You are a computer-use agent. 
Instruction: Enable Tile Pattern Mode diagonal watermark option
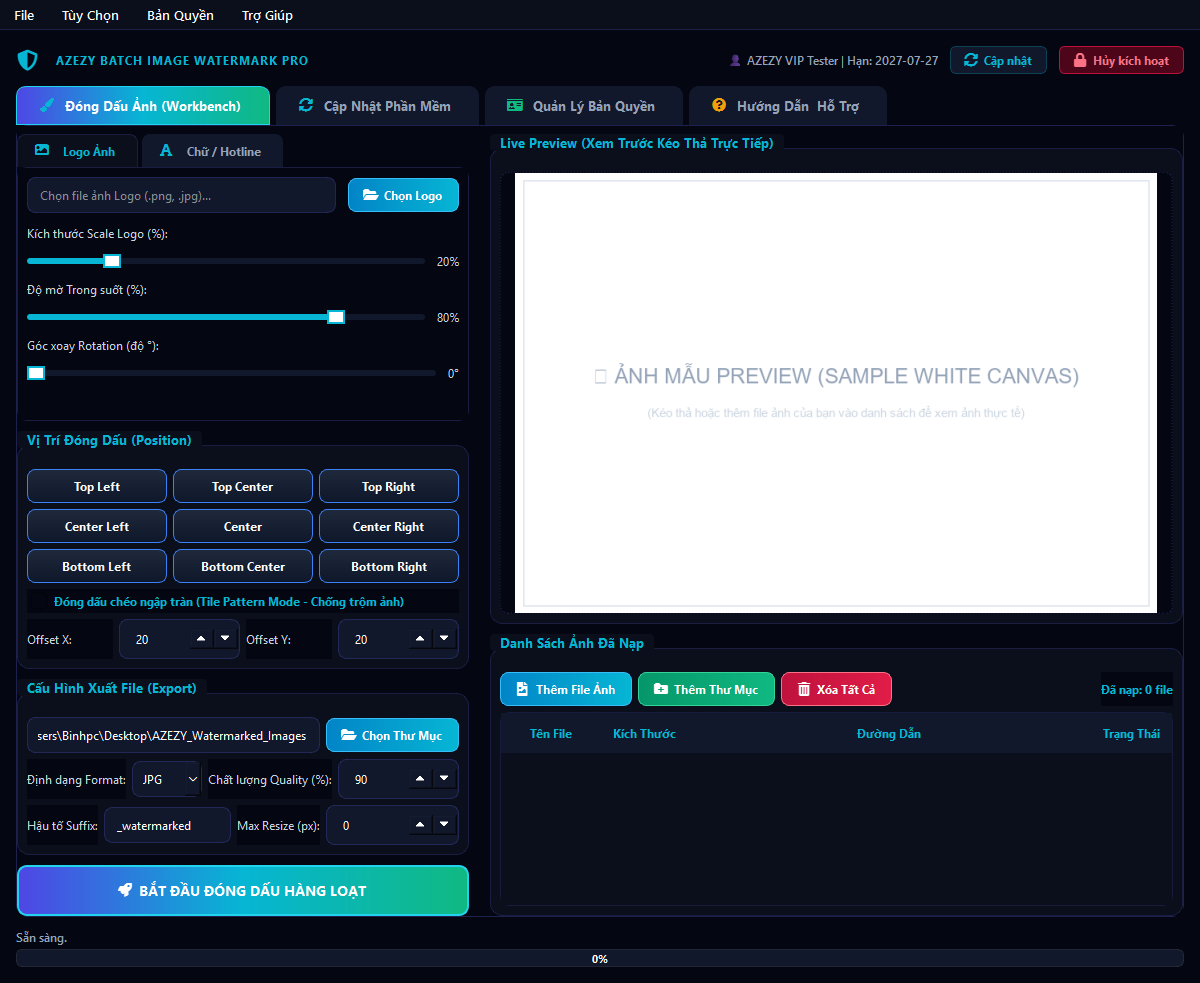243,601
